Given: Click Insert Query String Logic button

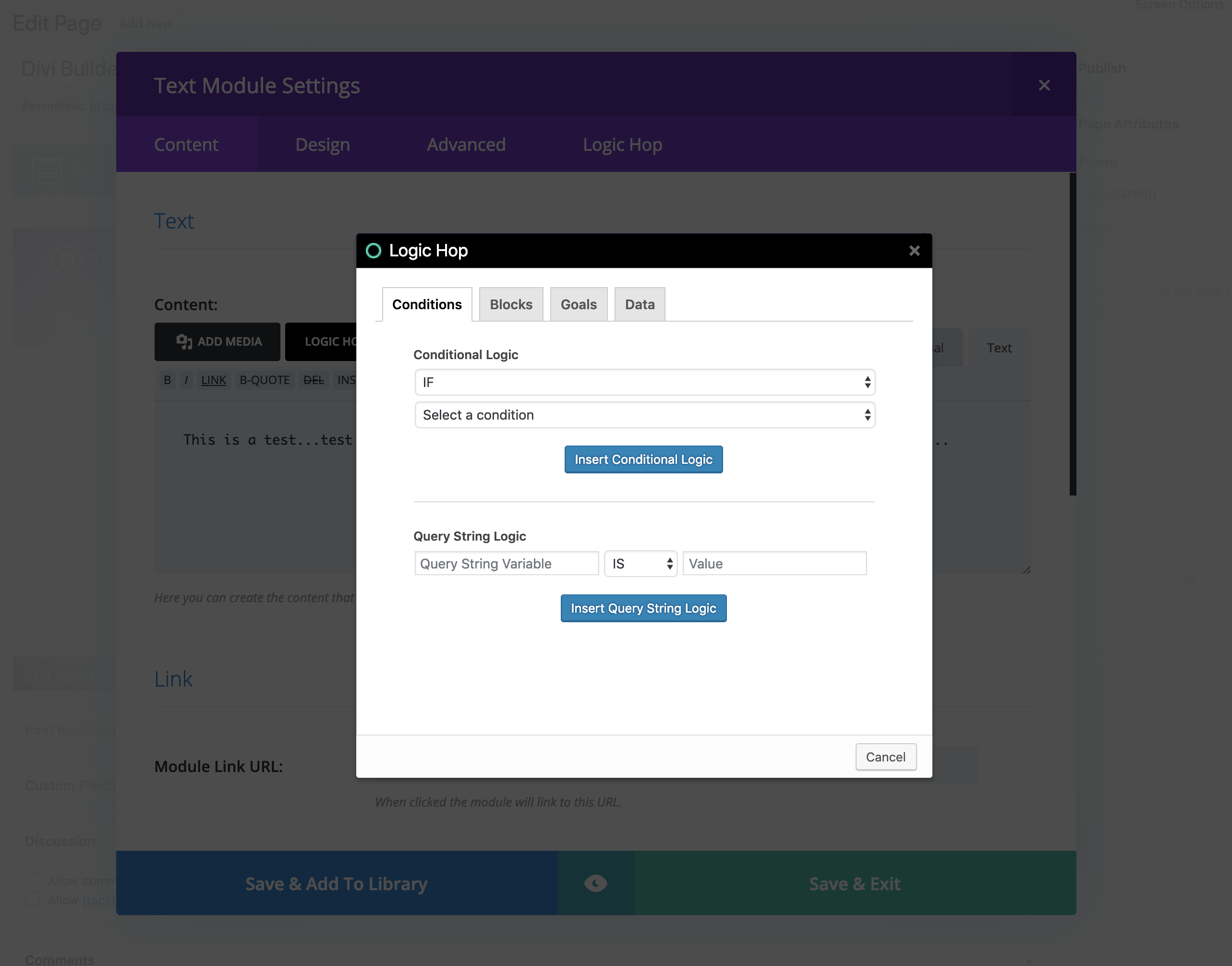Looking at the screenshot, I should tap(643, 608).
